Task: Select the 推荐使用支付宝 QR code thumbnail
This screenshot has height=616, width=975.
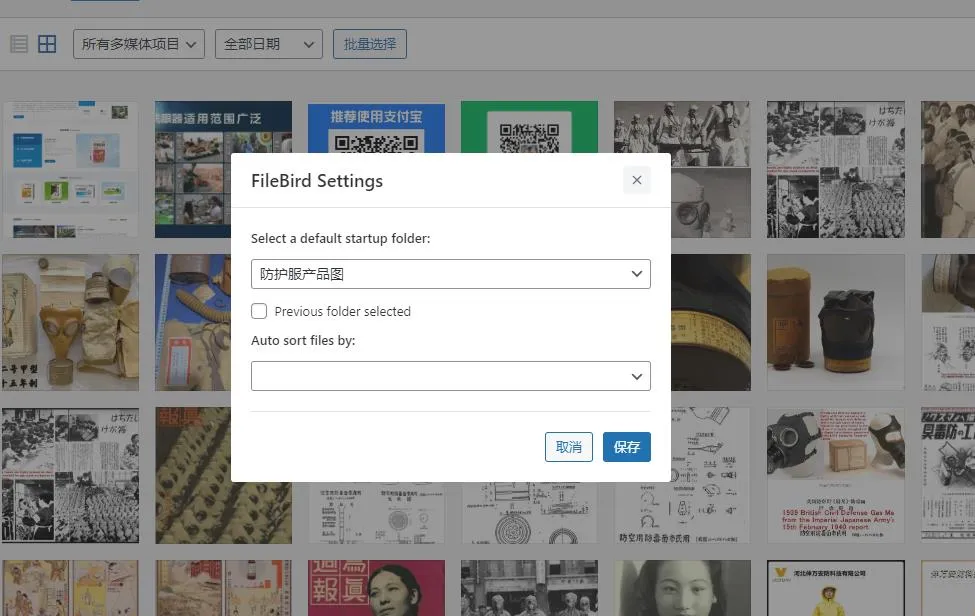Action: click(376, 127)
